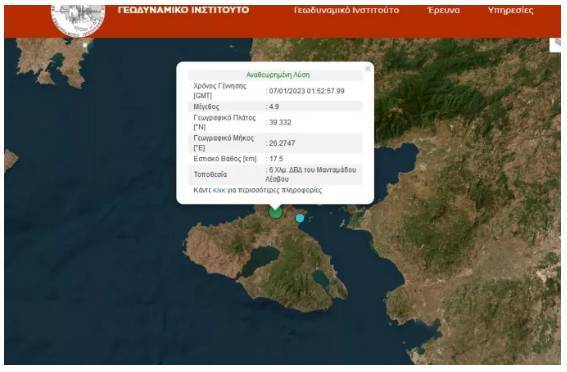Click the focal depth value 17.5
Screen dimensions: 567x372
pos(276,159)
